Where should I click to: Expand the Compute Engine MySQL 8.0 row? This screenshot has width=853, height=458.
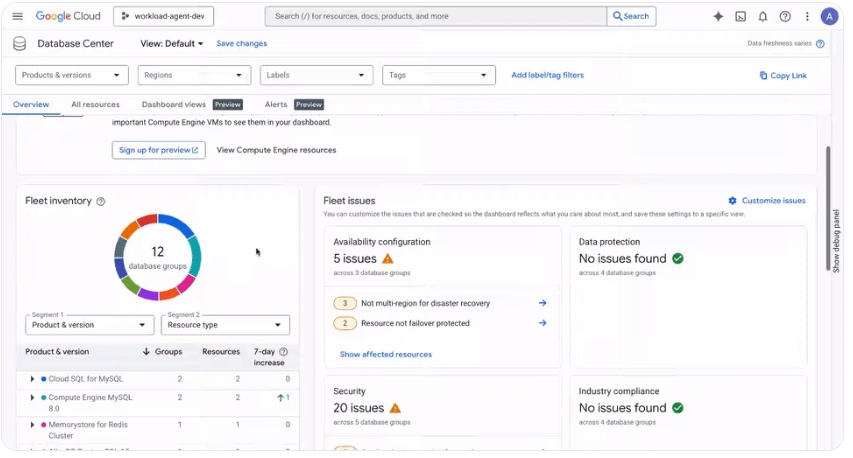point(32,398)
